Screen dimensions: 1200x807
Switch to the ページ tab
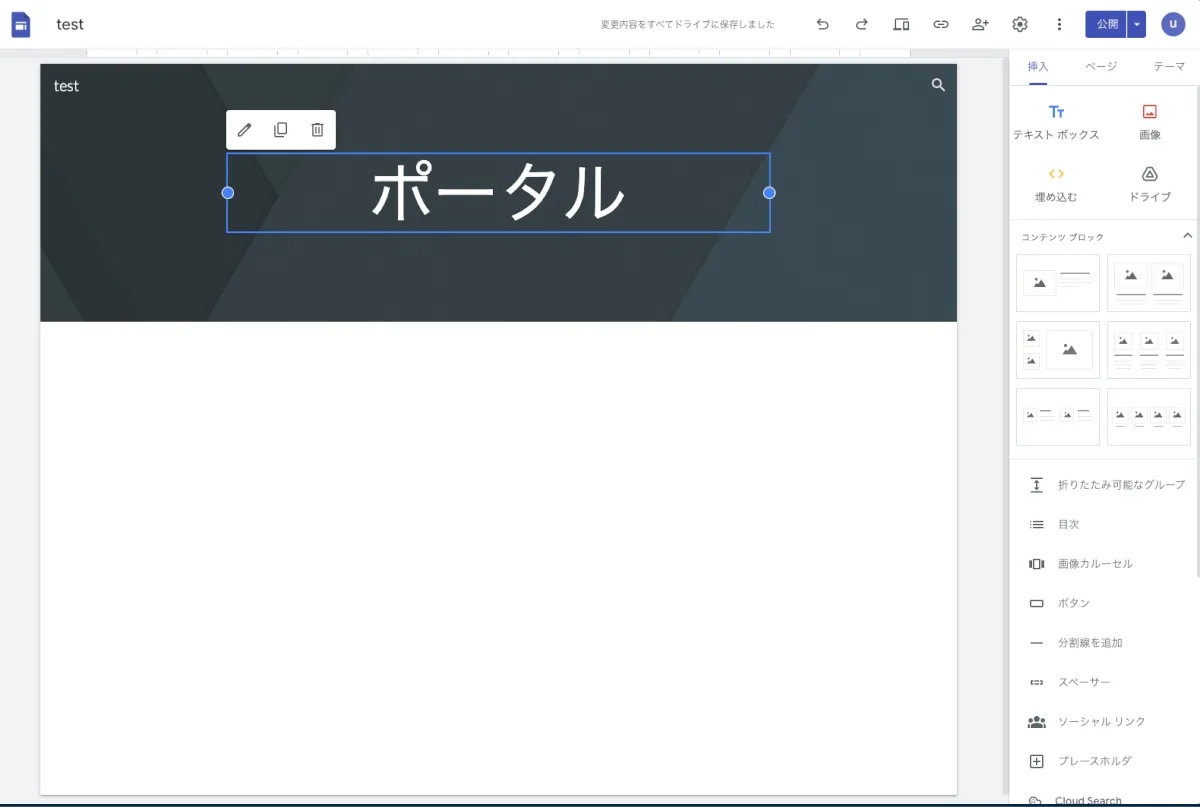click(x=1101, y=66)
